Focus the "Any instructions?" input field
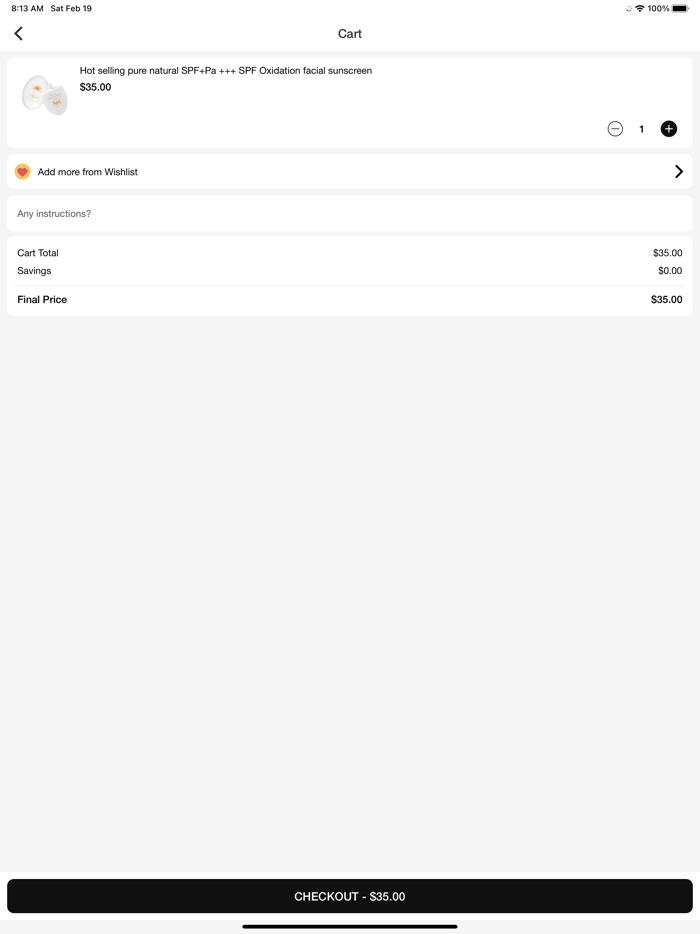 (350, 214)
